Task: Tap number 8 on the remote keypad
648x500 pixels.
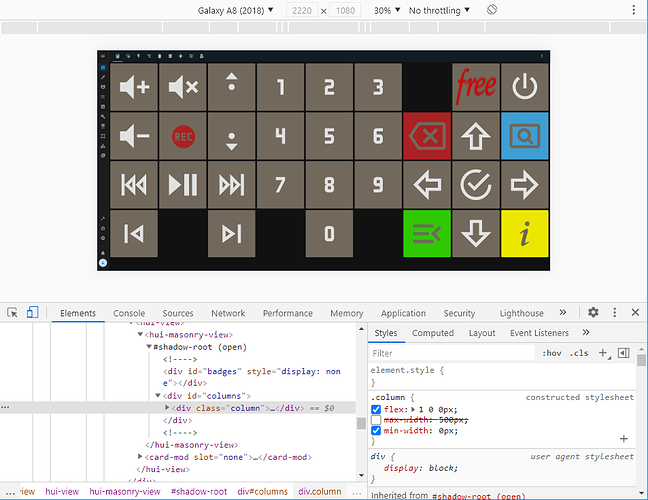Action: click(x=329, y=185)
